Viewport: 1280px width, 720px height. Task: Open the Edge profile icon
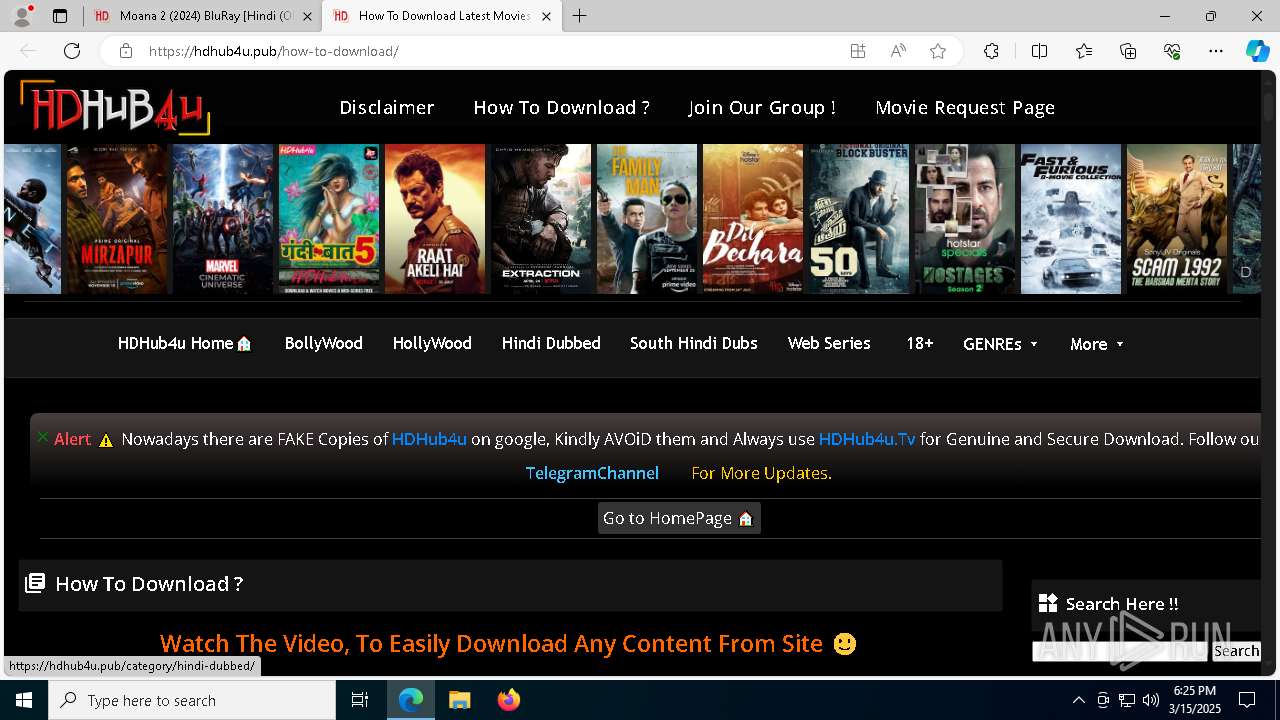22,16
